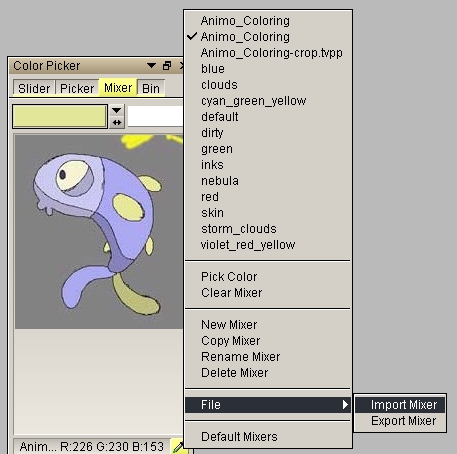Viewport: 457px width, 454px height.
Task: Choose the blue mixer
Action: (x=268, y=69)
